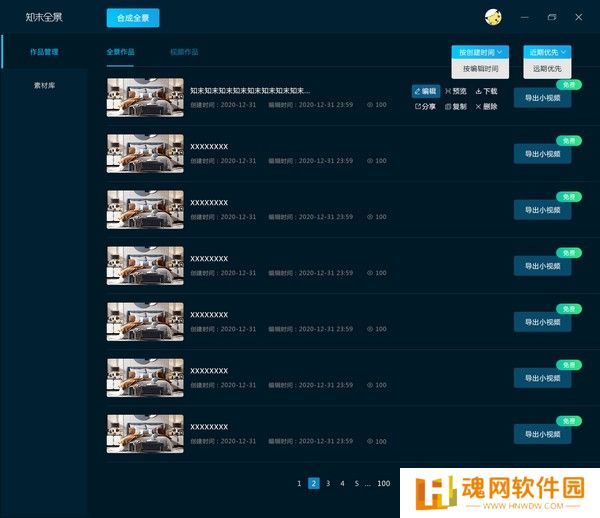This screenshot has height=518, width=600.
Task: Go to page 3 in pagination
Action: (x=328, y=483)
